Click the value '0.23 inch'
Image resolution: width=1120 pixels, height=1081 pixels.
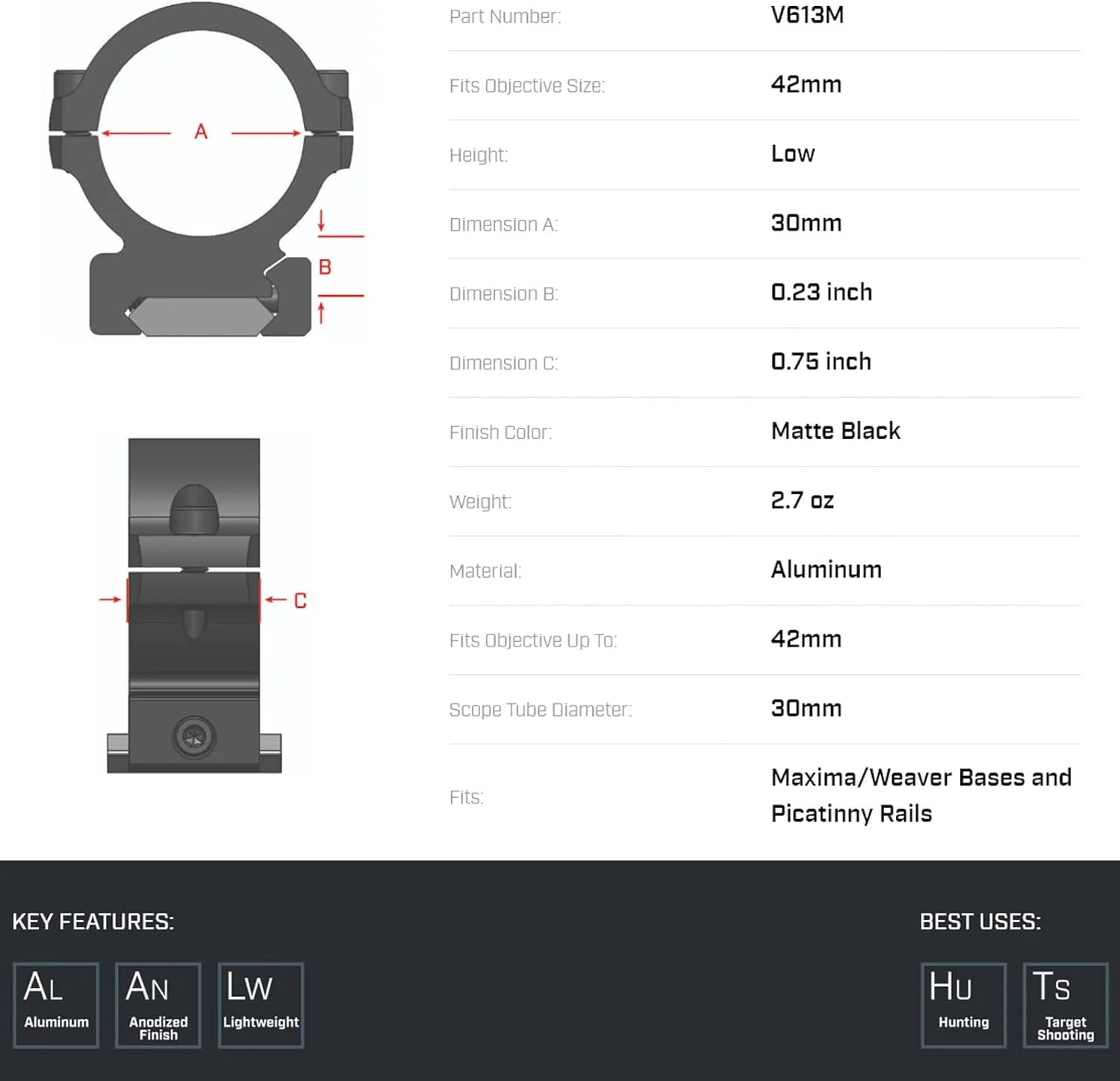[821, 293]
